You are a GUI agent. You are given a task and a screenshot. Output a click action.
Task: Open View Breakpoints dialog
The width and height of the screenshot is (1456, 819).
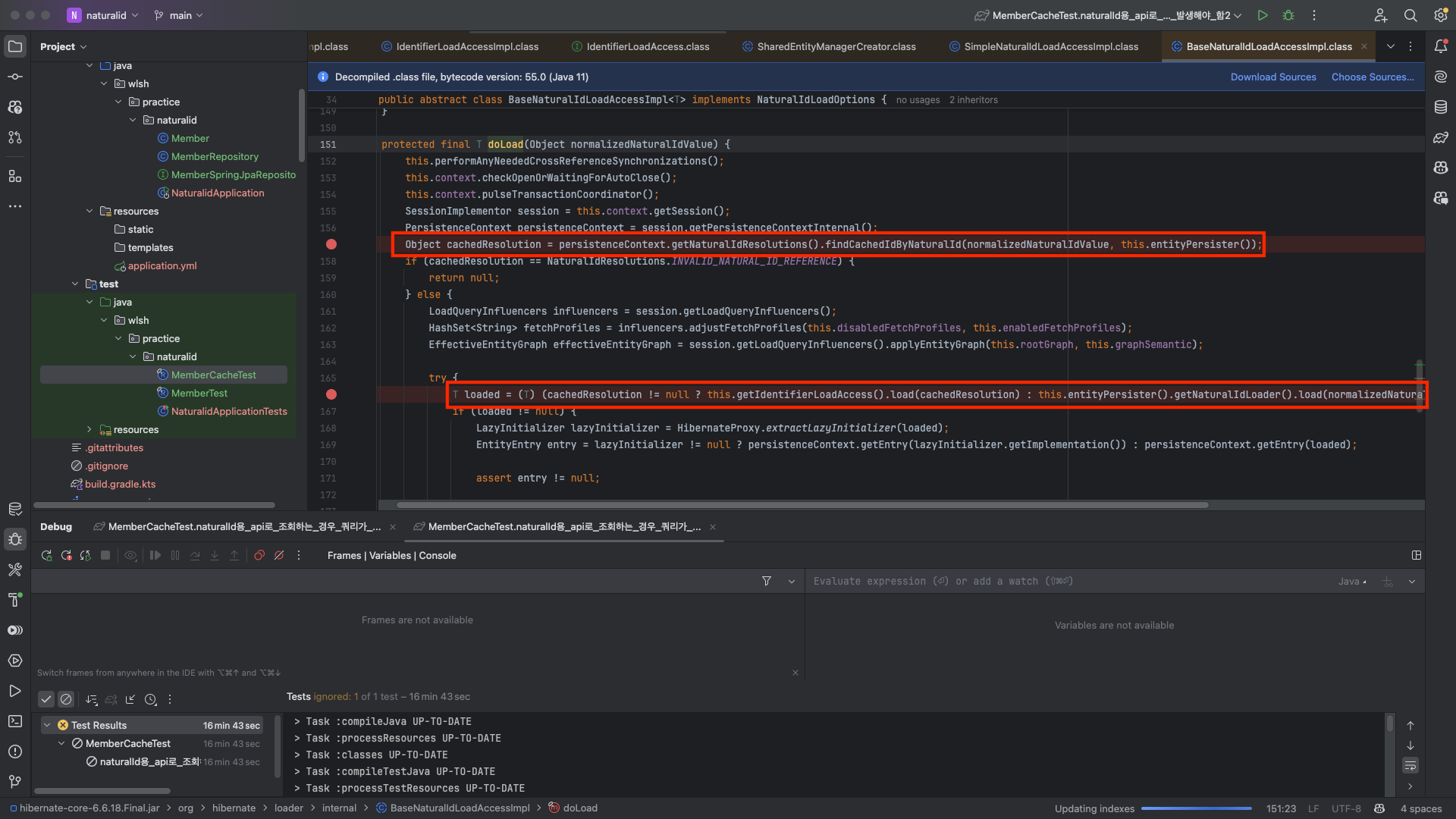tap(259, 555)
